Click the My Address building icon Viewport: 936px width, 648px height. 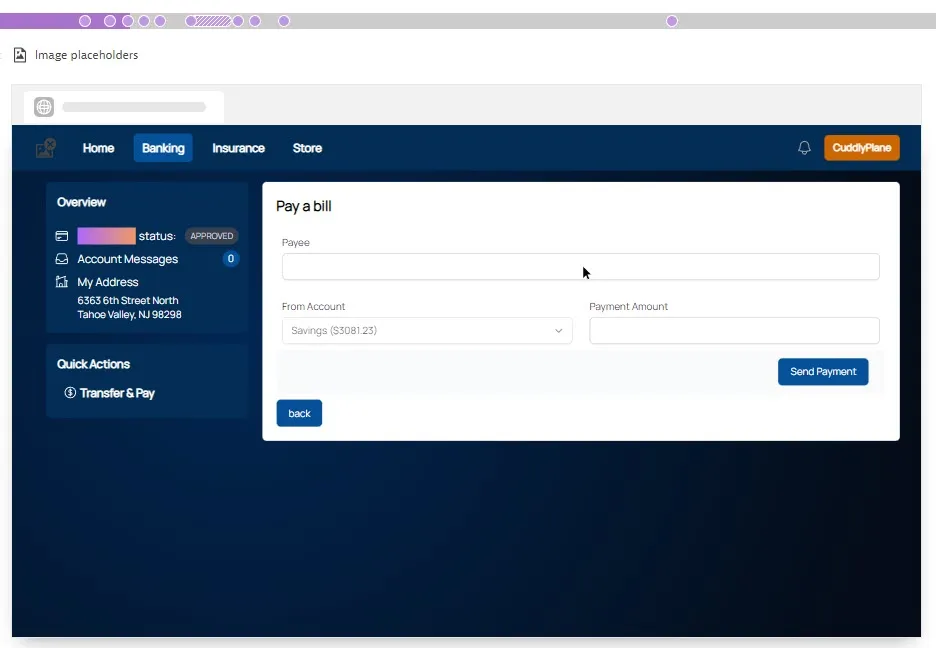pos(62,282)
